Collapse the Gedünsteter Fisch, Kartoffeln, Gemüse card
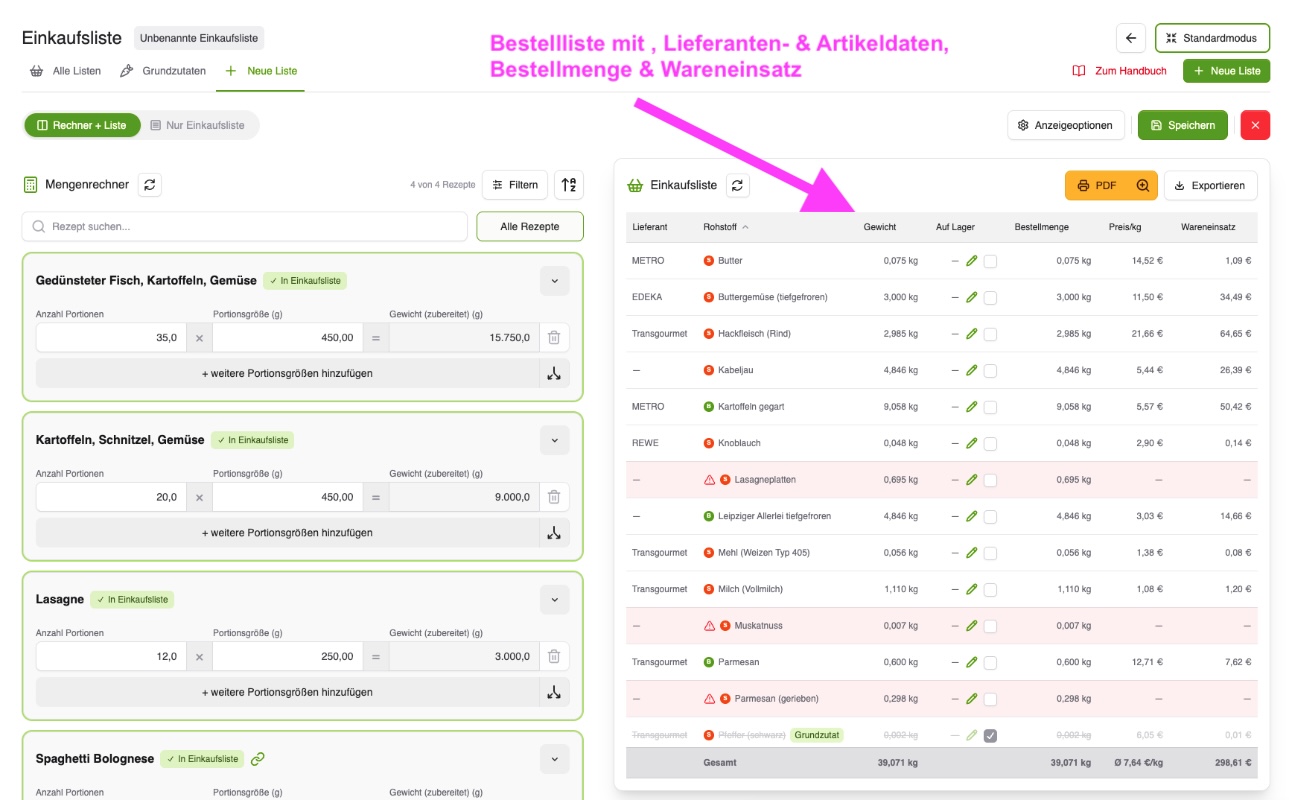Screen dimensions: 1289x800 554,281
